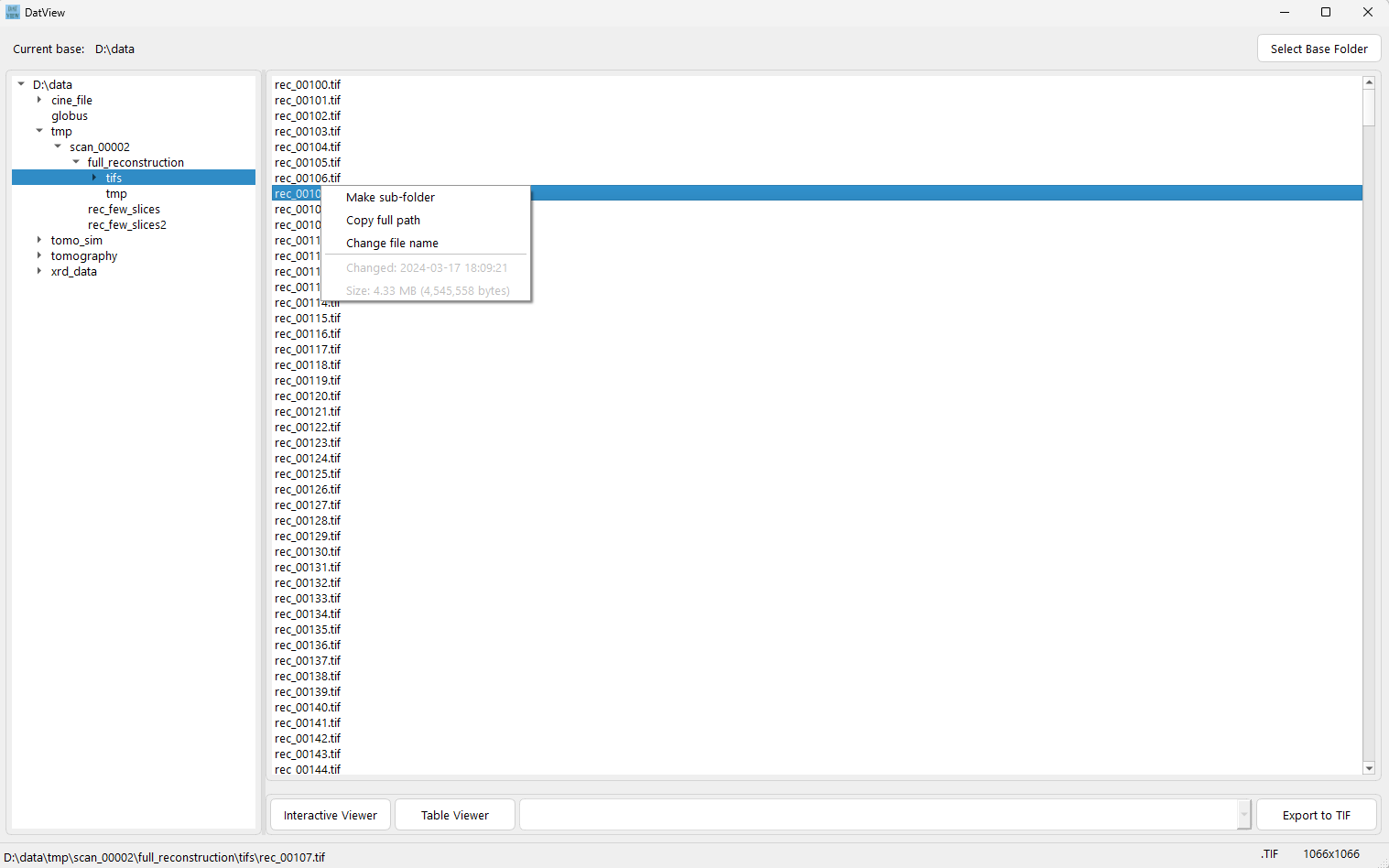Select file rec_00120.tif

(308, 396)
